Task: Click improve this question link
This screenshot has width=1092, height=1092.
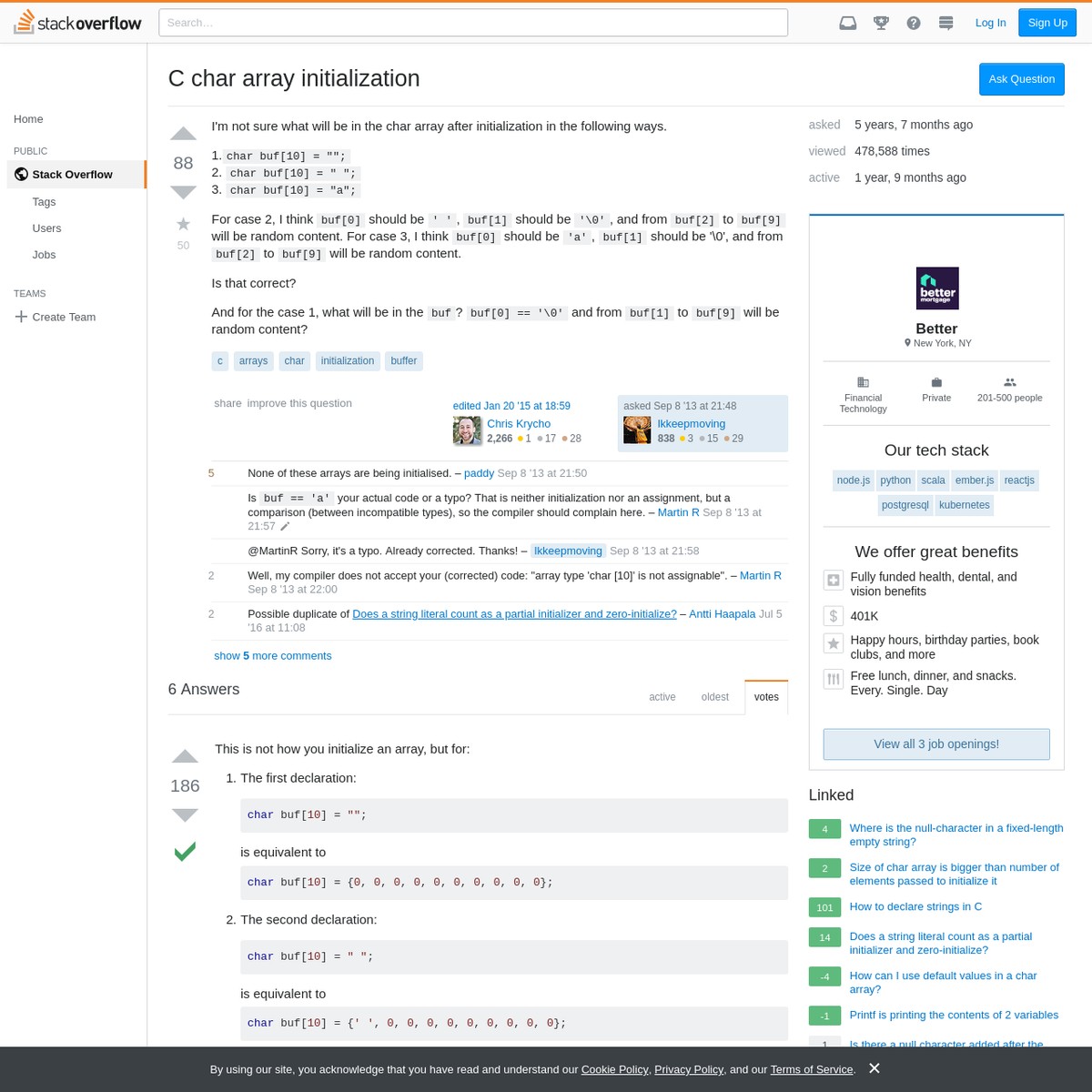Action: click(x=299, y=403)
